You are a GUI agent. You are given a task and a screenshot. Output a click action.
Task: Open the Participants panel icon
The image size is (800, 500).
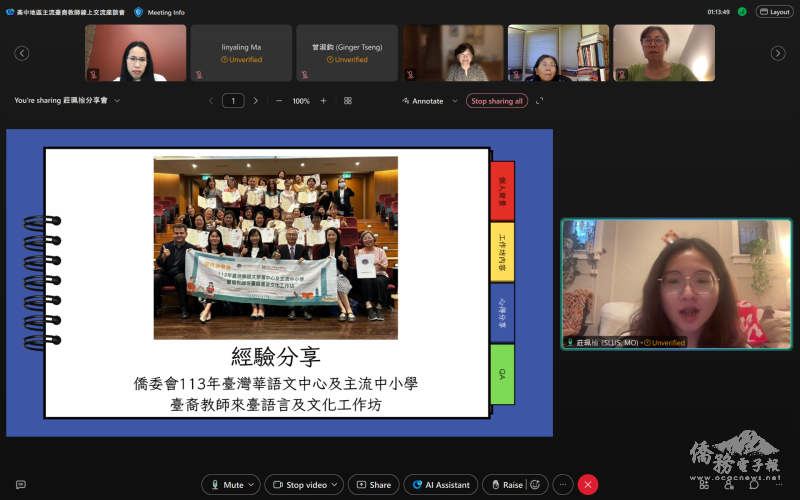coord(729,485)
